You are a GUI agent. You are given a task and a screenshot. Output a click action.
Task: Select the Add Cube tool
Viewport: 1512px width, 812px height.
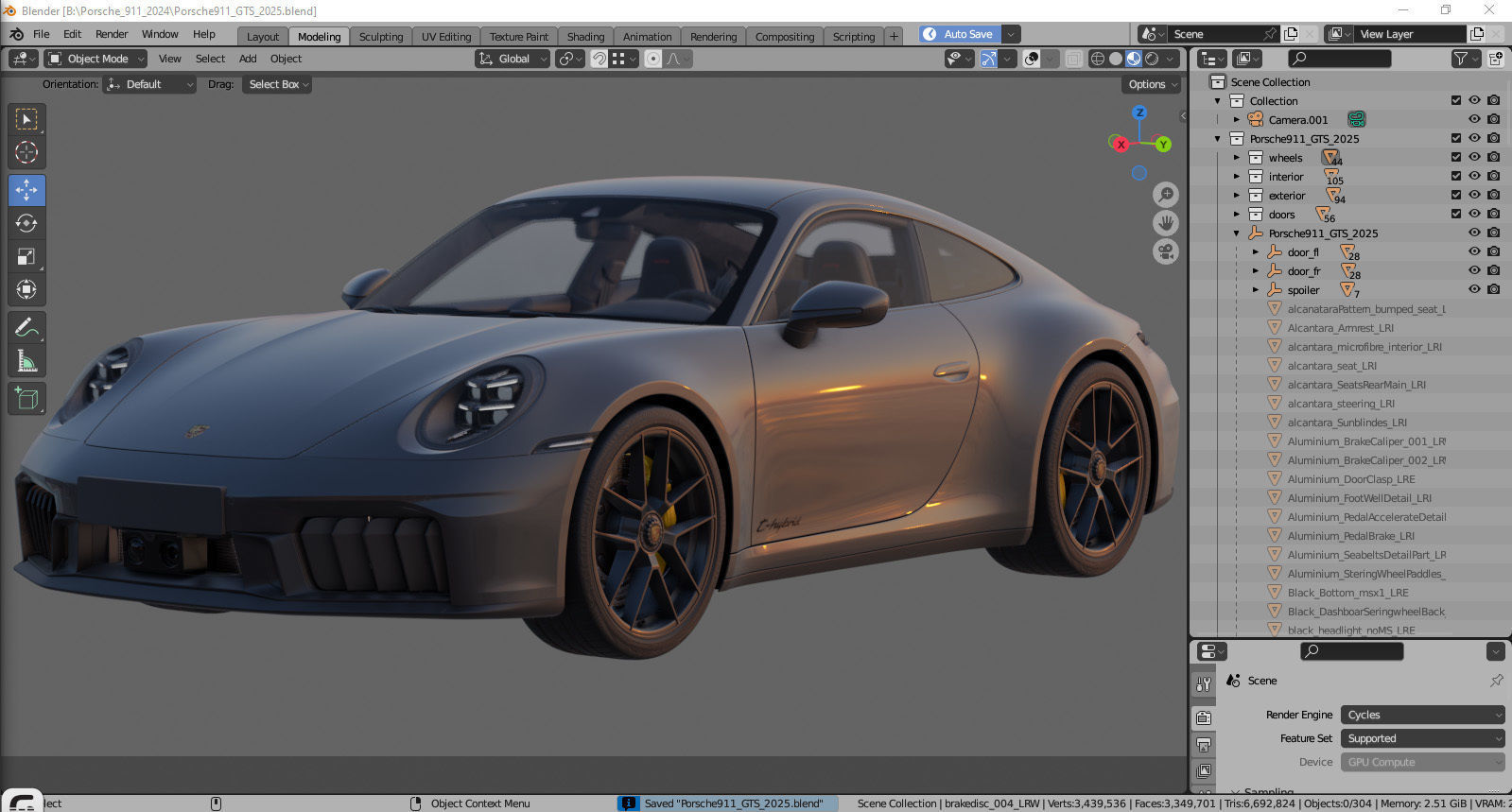click(x=26, y=399)
